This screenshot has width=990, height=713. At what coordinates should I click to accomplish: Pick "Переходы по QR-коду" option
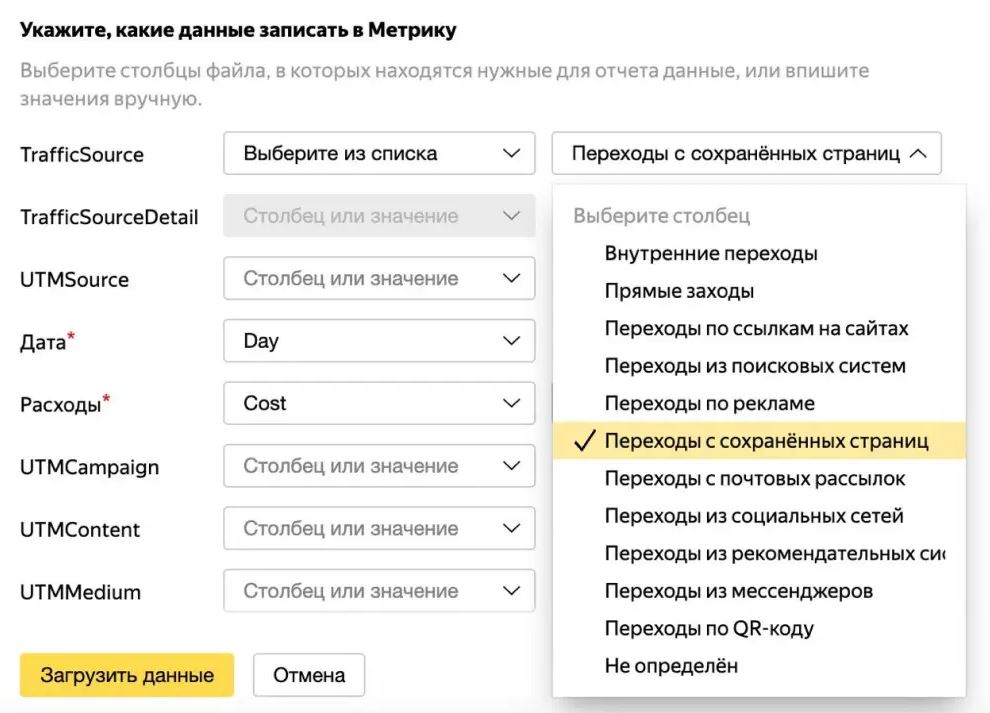pos(710,628)
